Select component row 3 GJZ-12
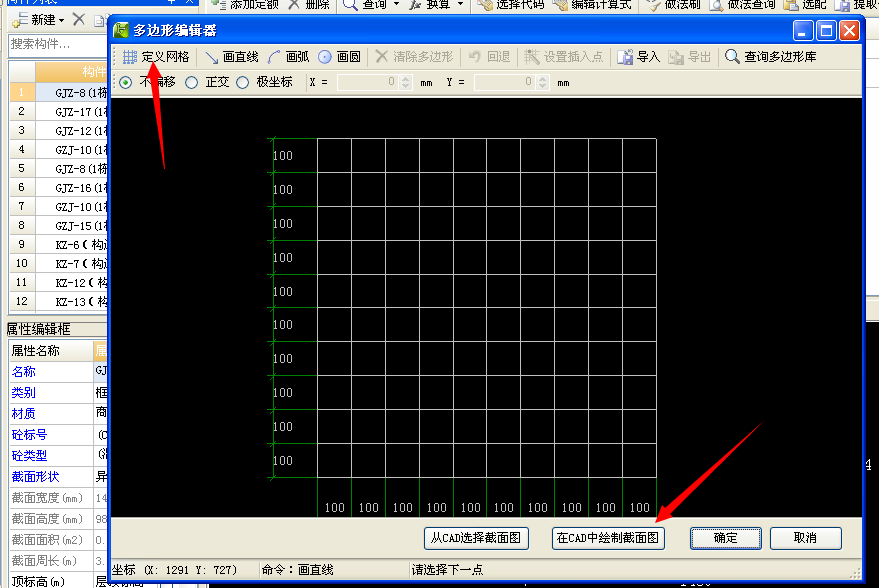This screenshot has width=879, height=588. 58,131
